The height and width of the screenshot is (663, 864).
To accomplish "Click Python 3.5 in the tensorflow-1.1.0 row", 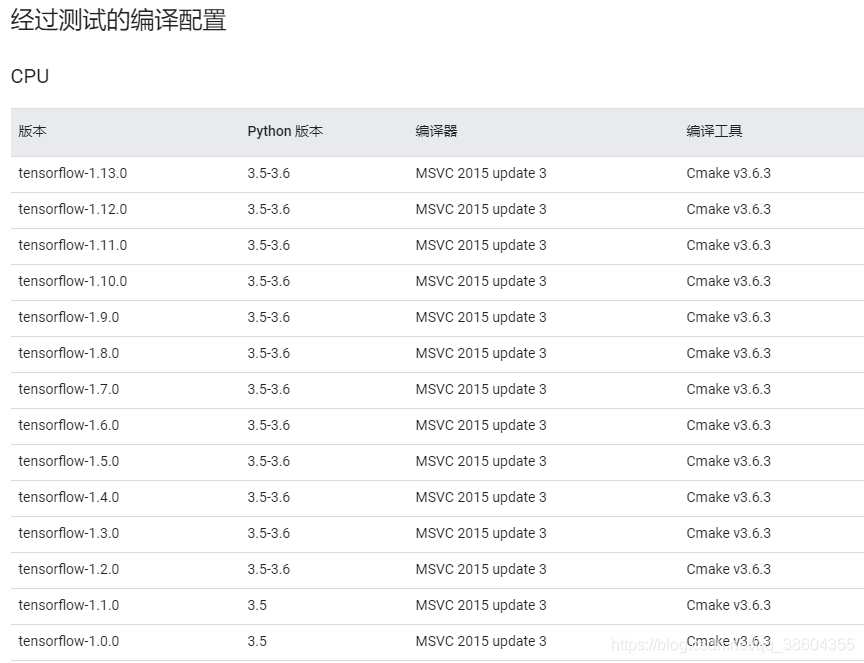I will (257, 605).
